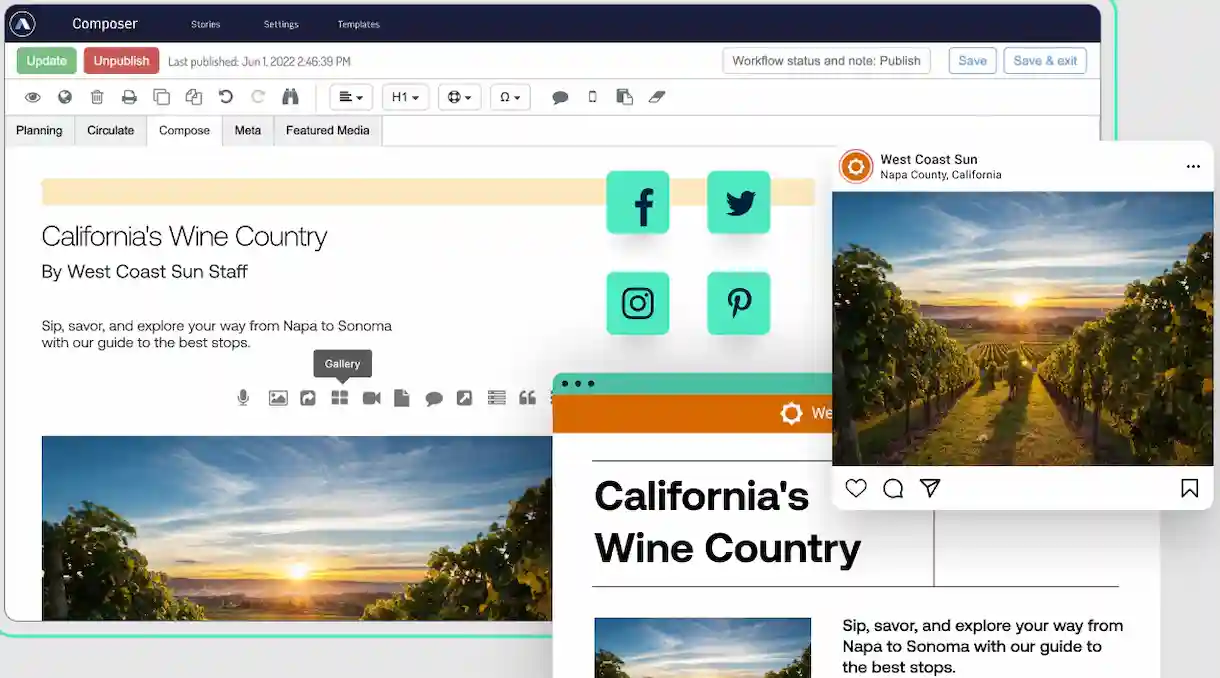Click the Gallery grid insert icon
This screenshot has width=1220, height=678.
tap(340, 398)
